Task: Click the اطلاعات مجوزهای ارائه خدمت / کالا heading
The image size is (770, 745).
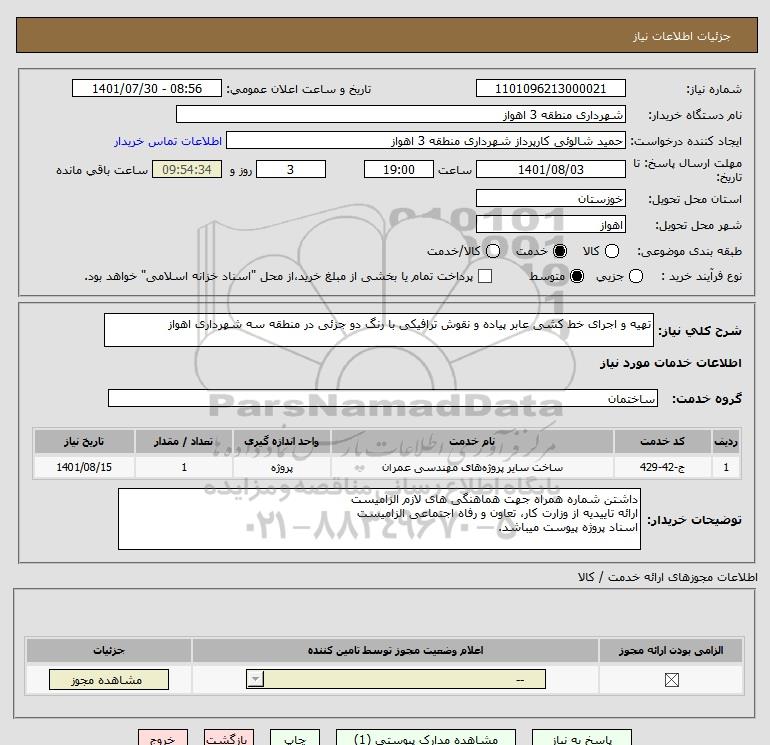Action: coord(668,577)
